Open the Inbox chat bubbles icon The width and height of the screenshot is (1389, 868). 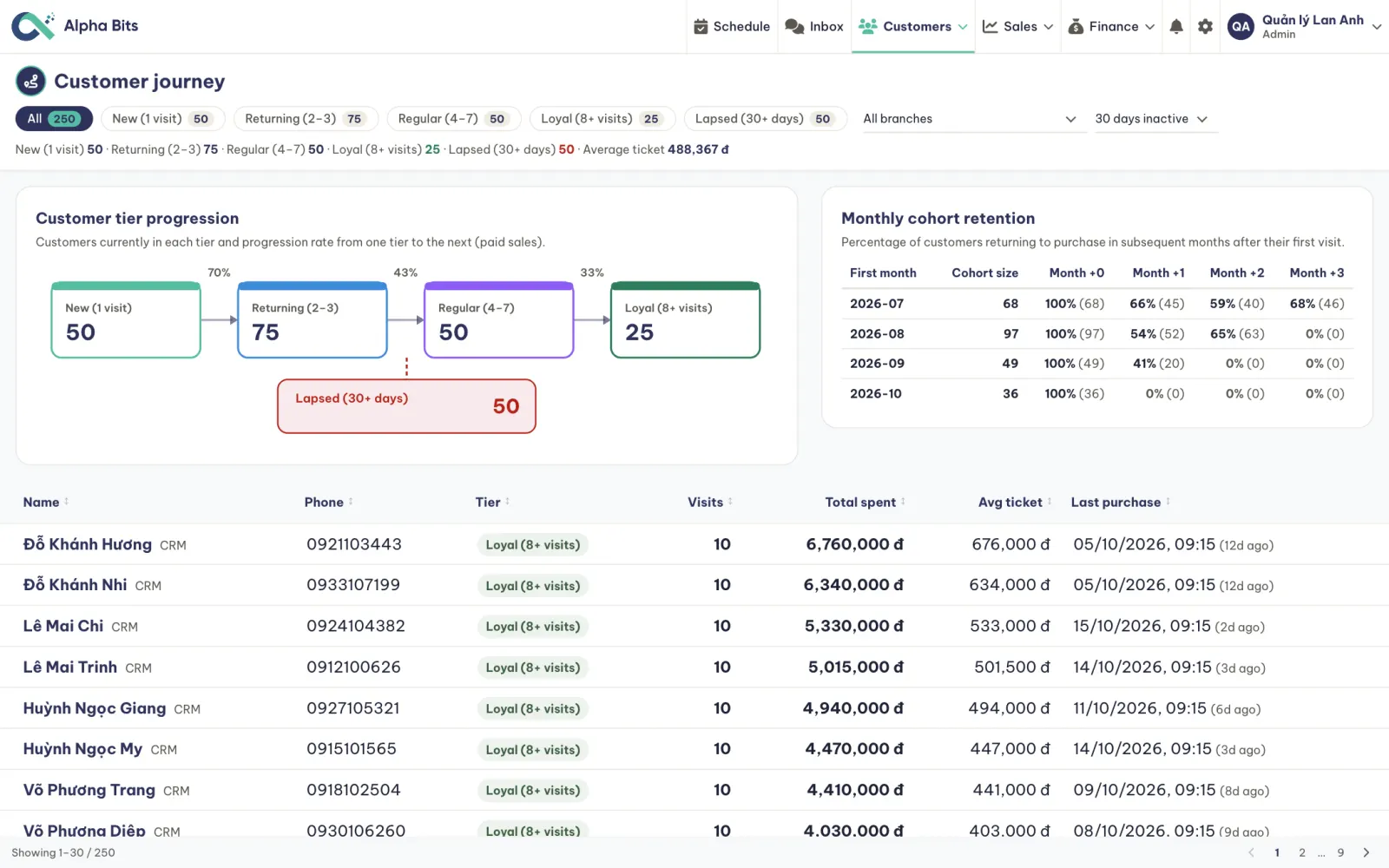[794, 27]
